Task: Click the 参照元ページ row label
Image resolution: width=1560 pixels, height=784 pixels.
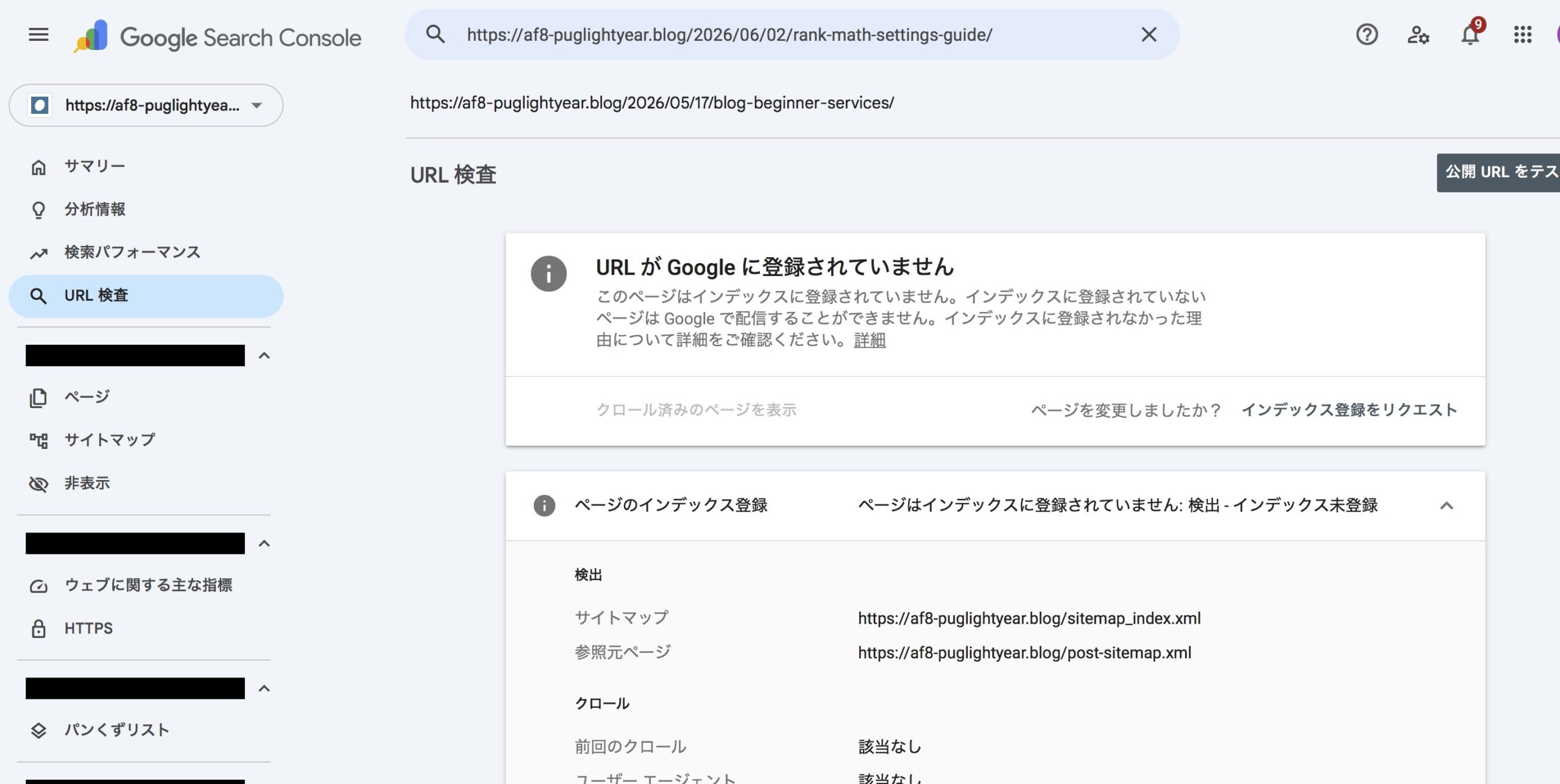Action: point(623,652)
